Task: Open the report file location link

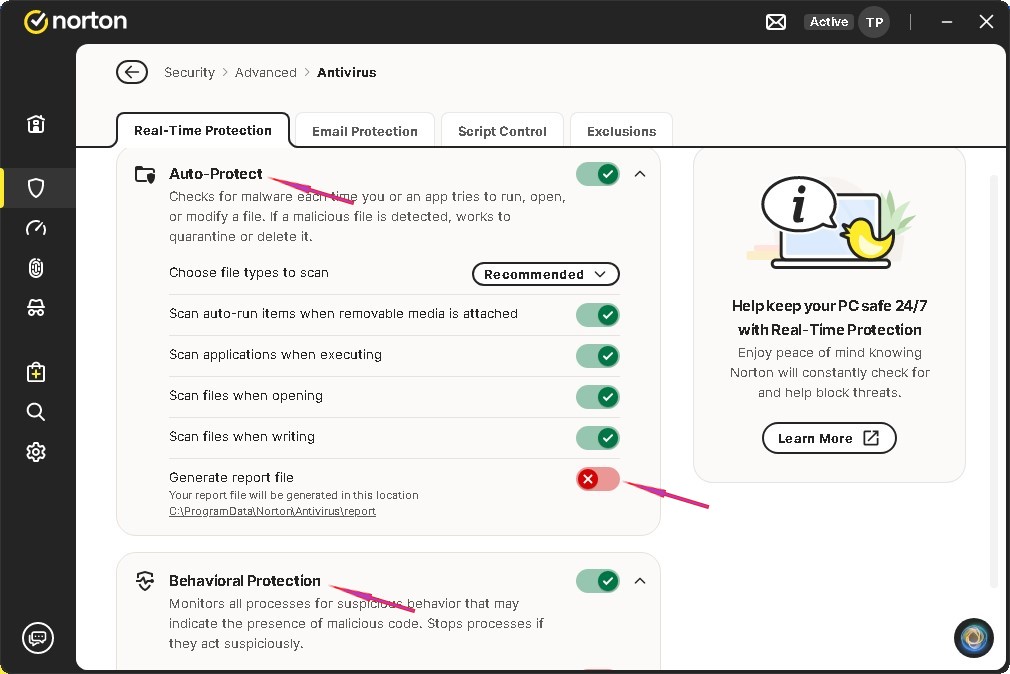Action: pos(272,511)
